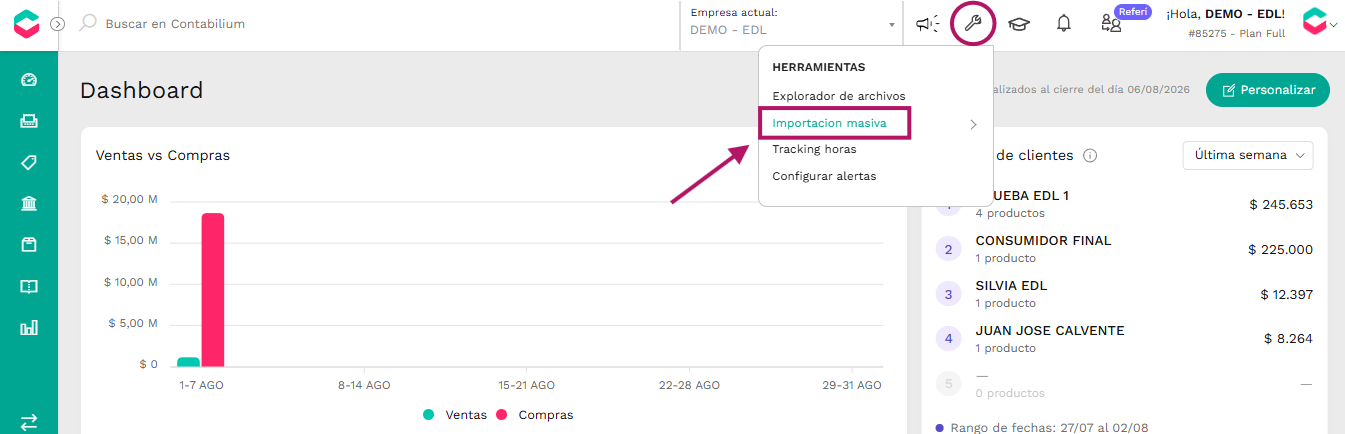Open the price tag sidebar icon
The width and height of the screenshot is (1345, 434).
pos(29,162)
